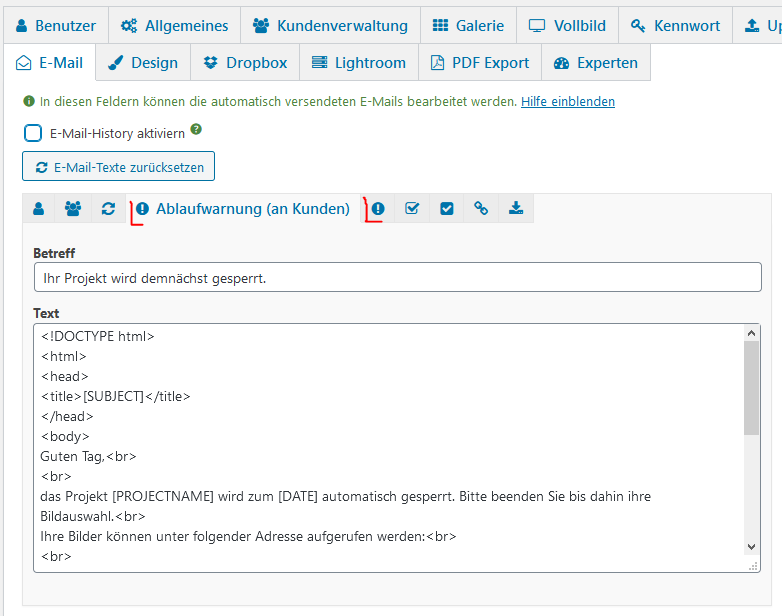Image resolution: width=782 pixels, height=616 pixels.
Task: Click the E-Mail-Texte zurücksetzen button
Action: click(118, 167)
